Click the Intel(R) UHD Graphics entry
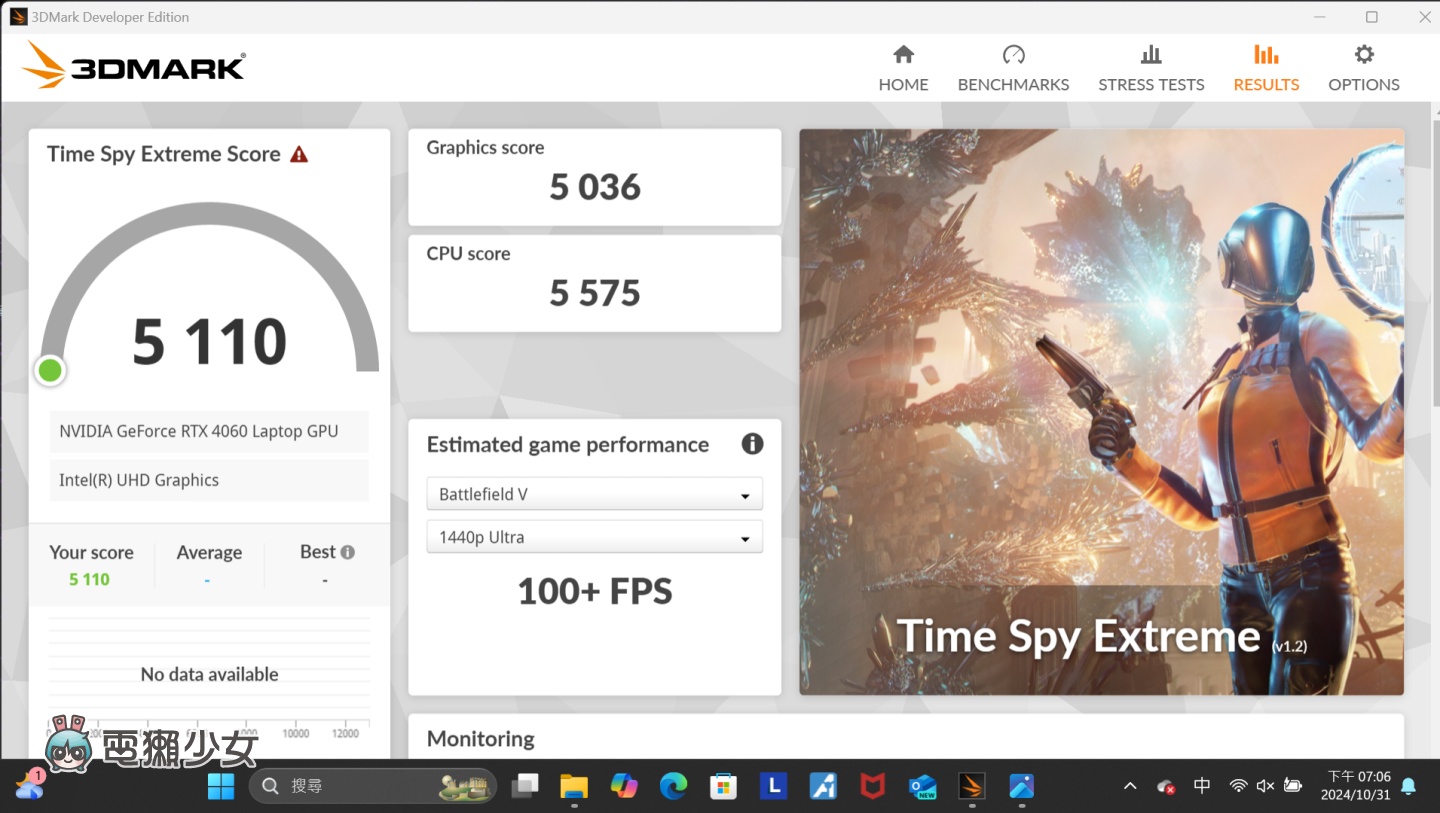Image resolution: width=1440 pixels, height=813 pixels. 208,480
